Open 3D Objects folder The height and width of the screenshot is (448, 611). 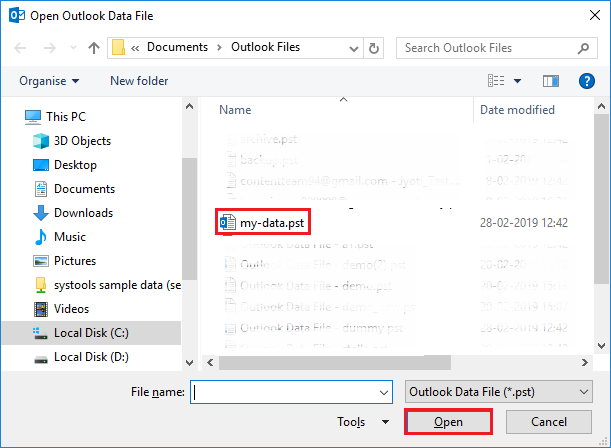pos(82,141)
